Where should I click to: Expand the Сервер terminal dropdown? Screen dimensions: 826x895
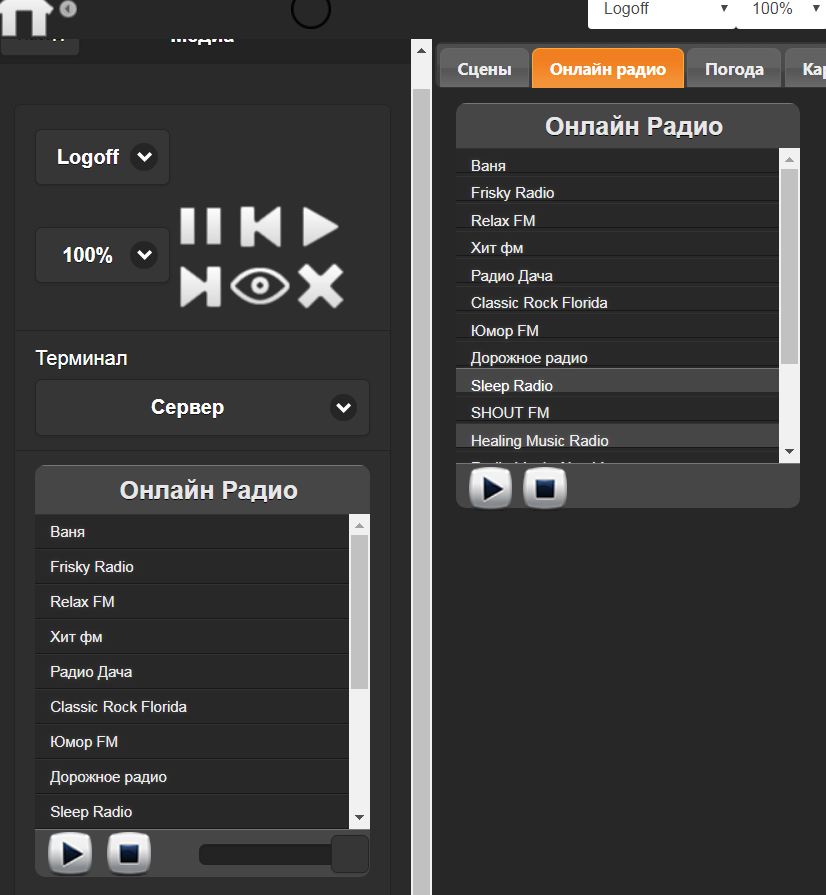click(x=202, y=407)
